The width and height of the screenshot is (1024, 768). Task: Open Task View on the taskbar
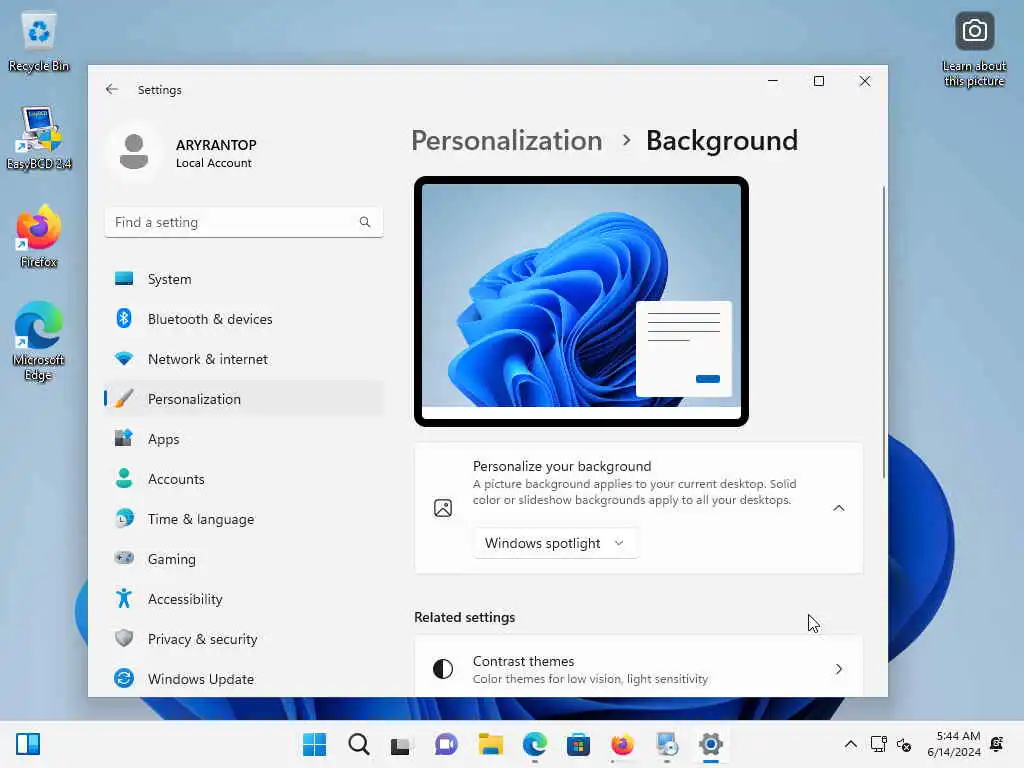(400, 745)
